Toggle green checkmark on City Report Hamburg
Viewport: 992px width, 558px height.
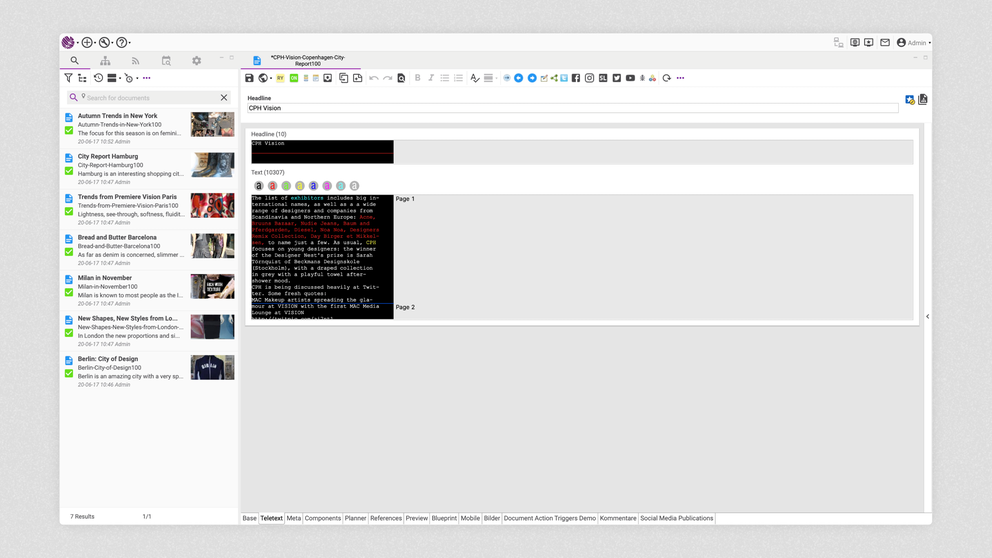69,171
